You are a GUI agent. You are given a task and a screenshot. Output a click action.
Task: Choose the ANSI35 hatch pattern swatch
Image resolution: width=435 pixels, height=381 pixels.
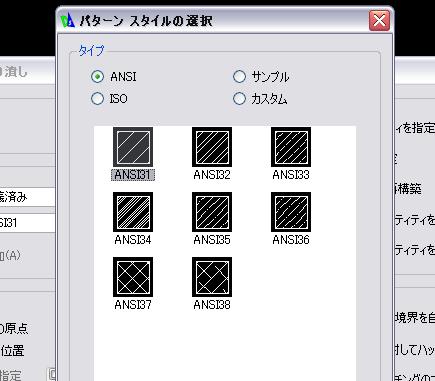tap(212, 212)
